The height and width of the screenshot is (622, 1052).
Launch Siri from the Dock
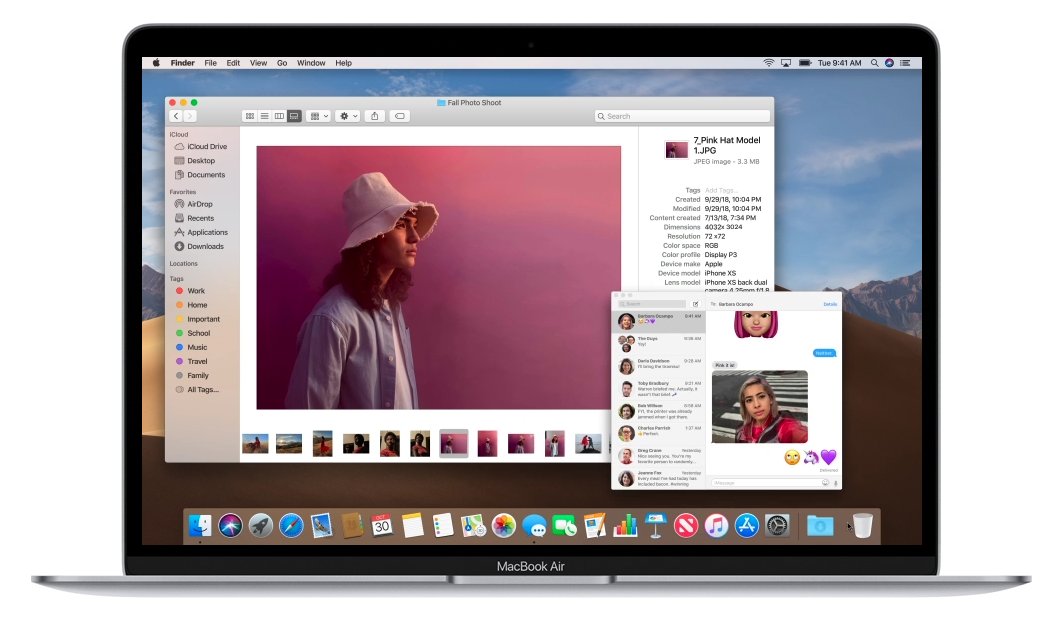tap(230, 525)
